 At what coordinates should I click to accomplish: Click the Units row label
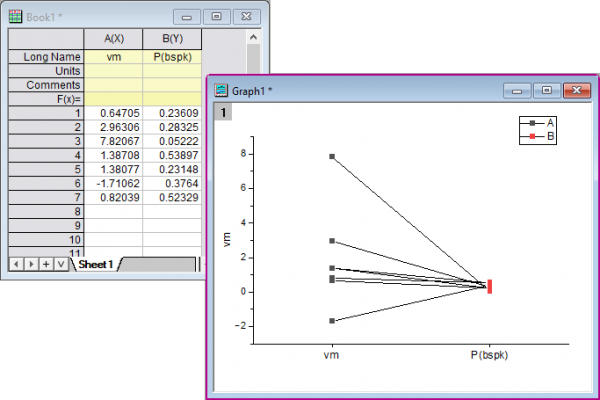click(x=46, y=71)
